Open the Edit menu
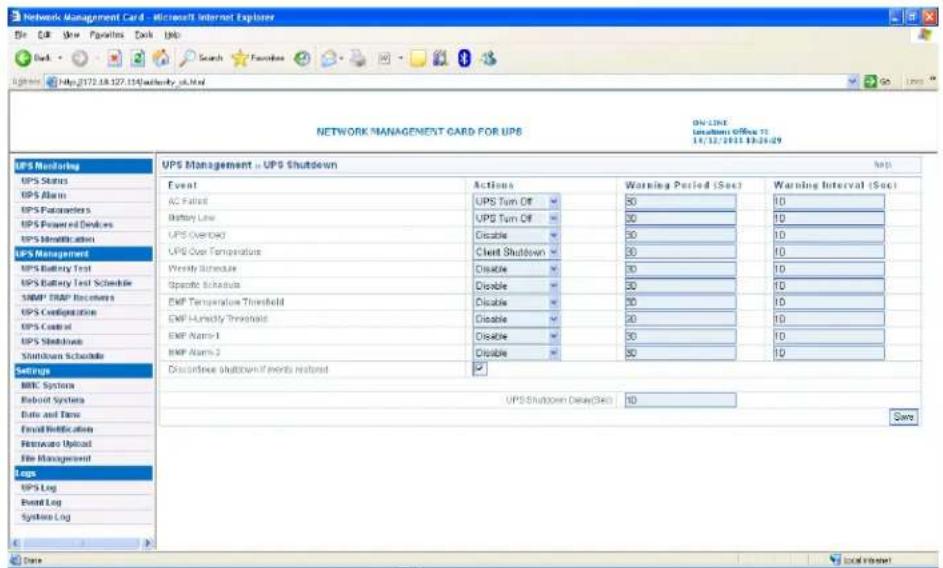943x568 pixels. (x=44, y=35)
